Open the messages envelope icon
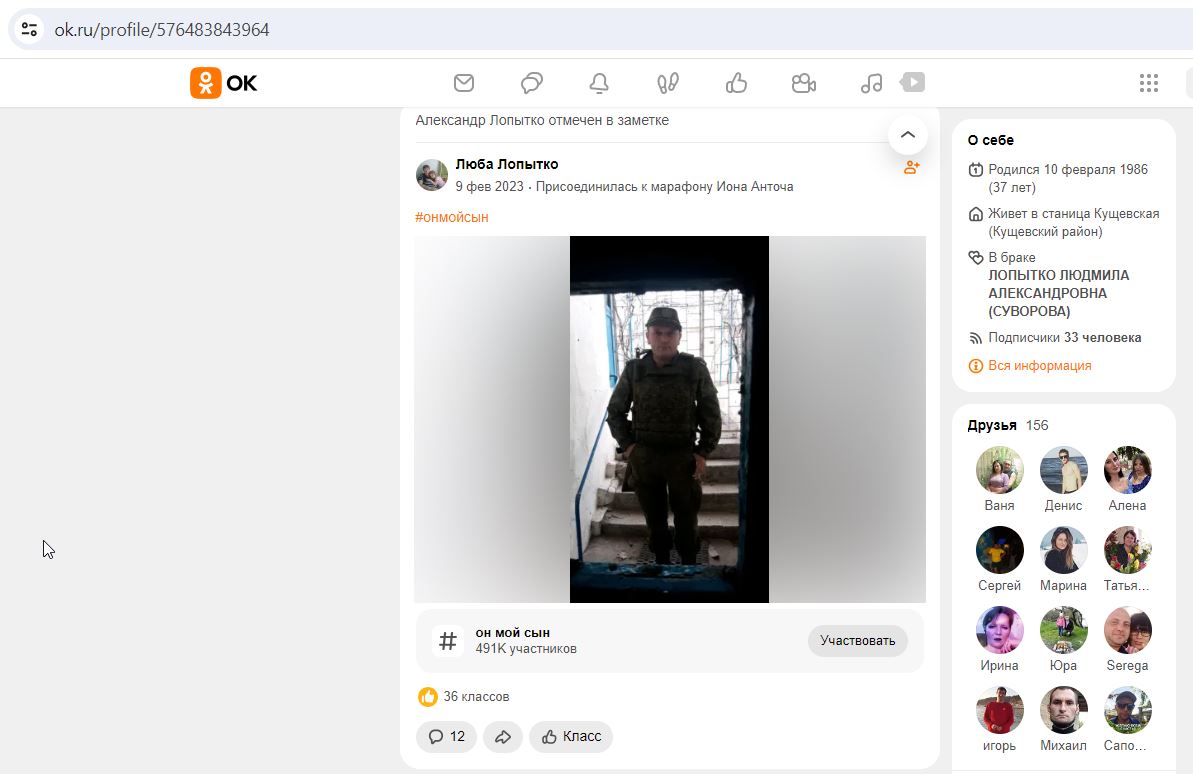 [464, 83]
